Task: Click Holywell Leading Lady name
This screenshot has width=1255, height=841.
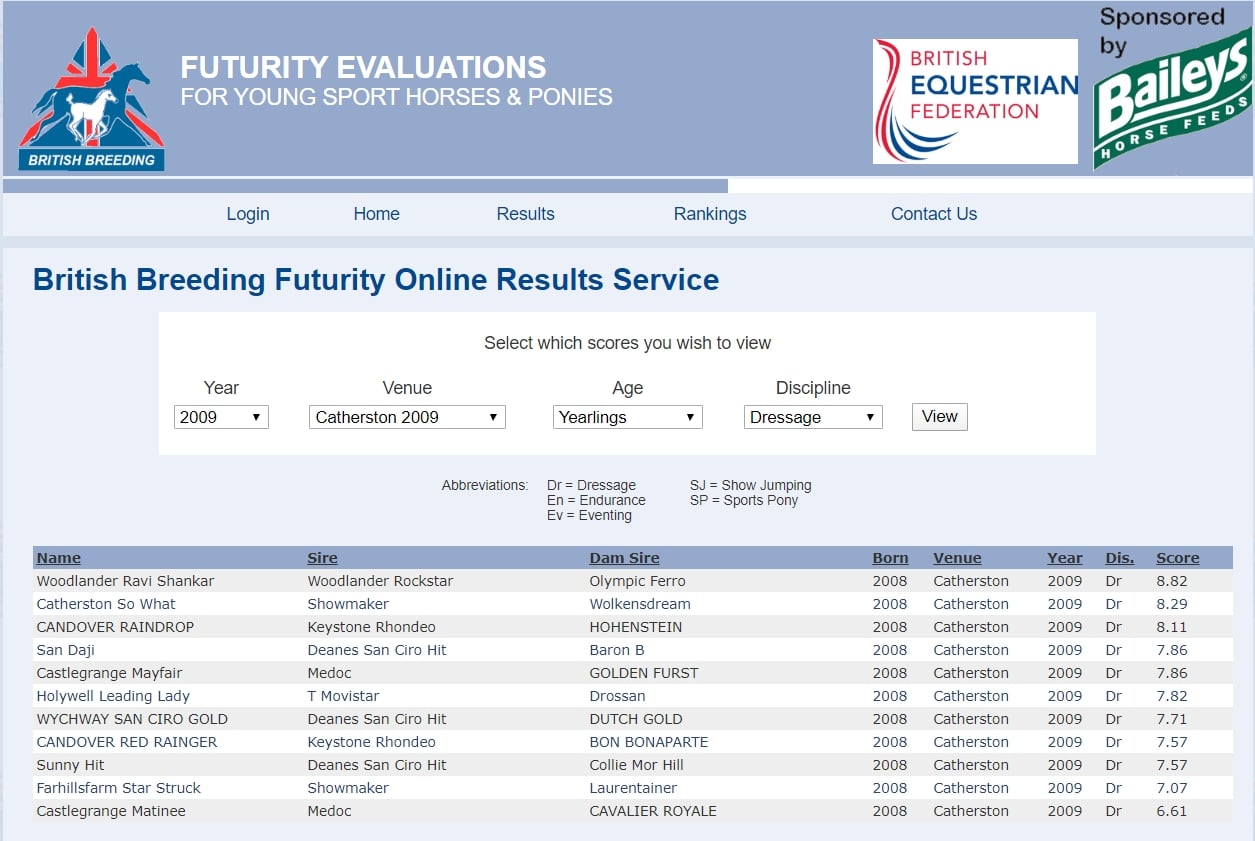Action: click(113, 696)
